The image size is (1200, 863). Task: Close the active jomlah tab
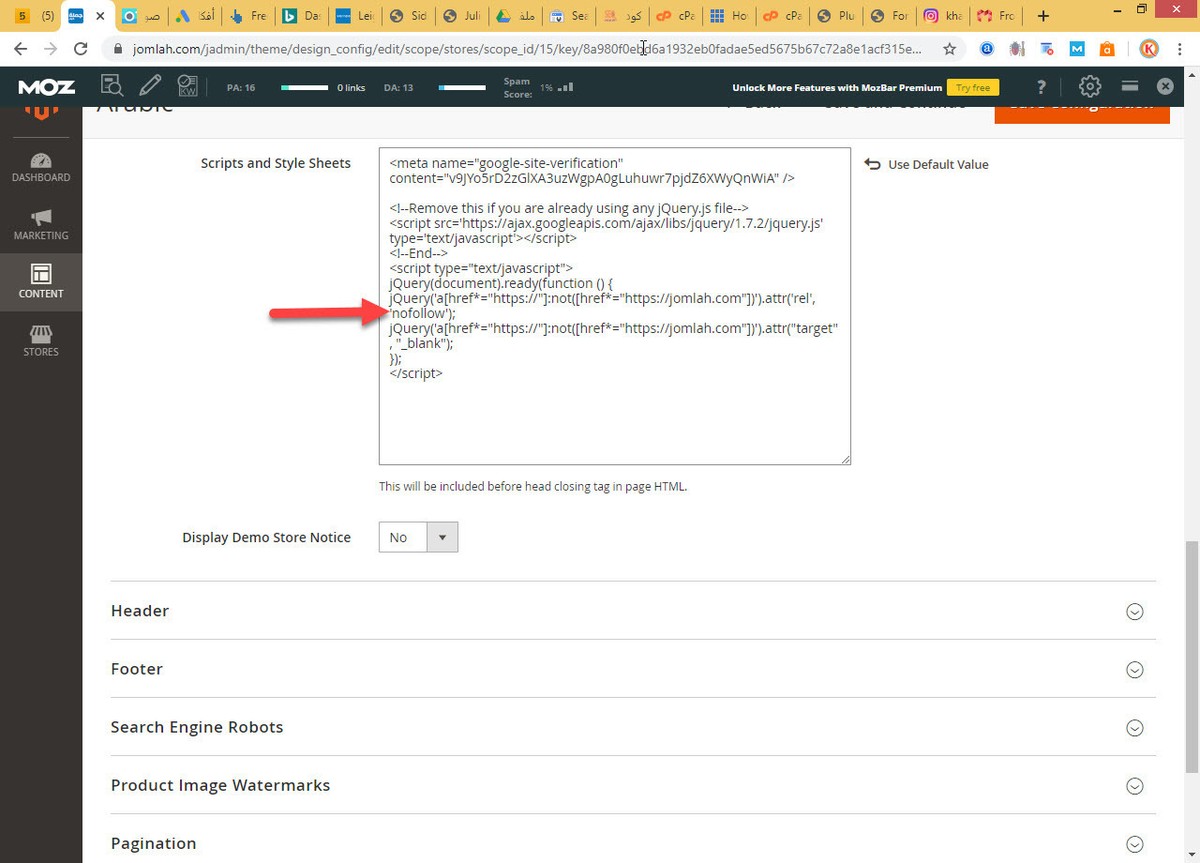pos(100,16)
